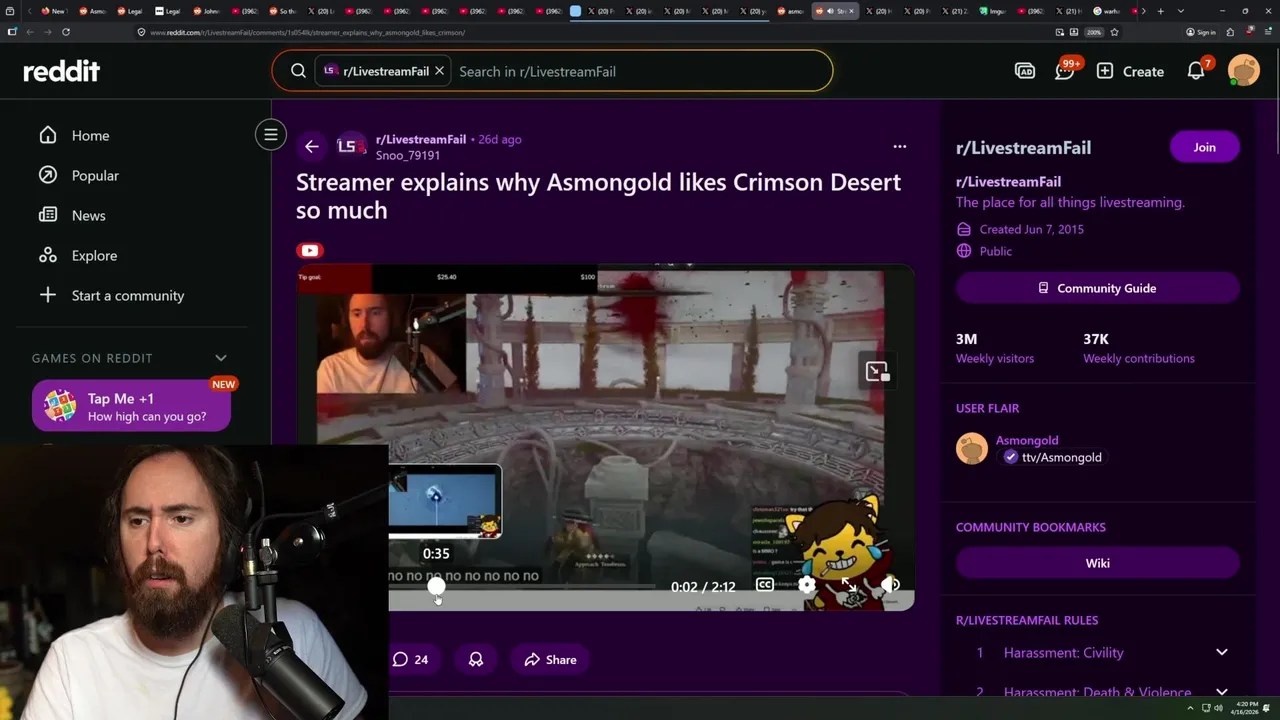This screenshot has width=1280, height=720.
Task: Open the system tray volume icon
Action: coord(1218,708)
